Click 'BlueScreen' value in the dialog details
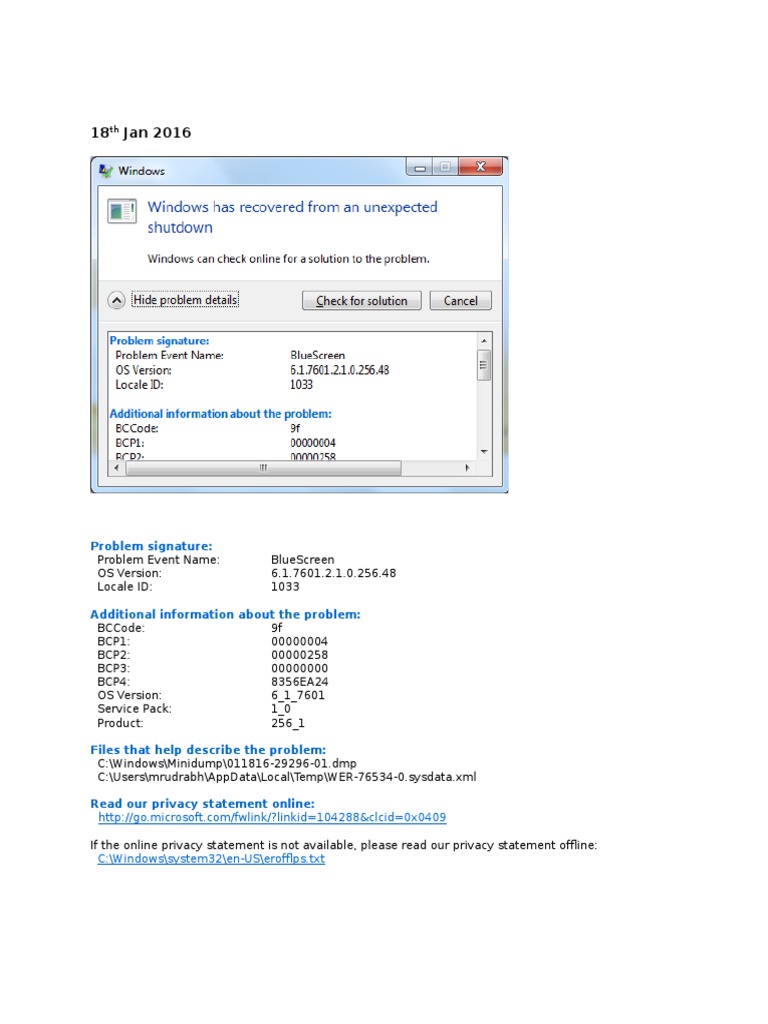Image resolution: width=768 pixels, height=1024 pixels. coord(317,355)
